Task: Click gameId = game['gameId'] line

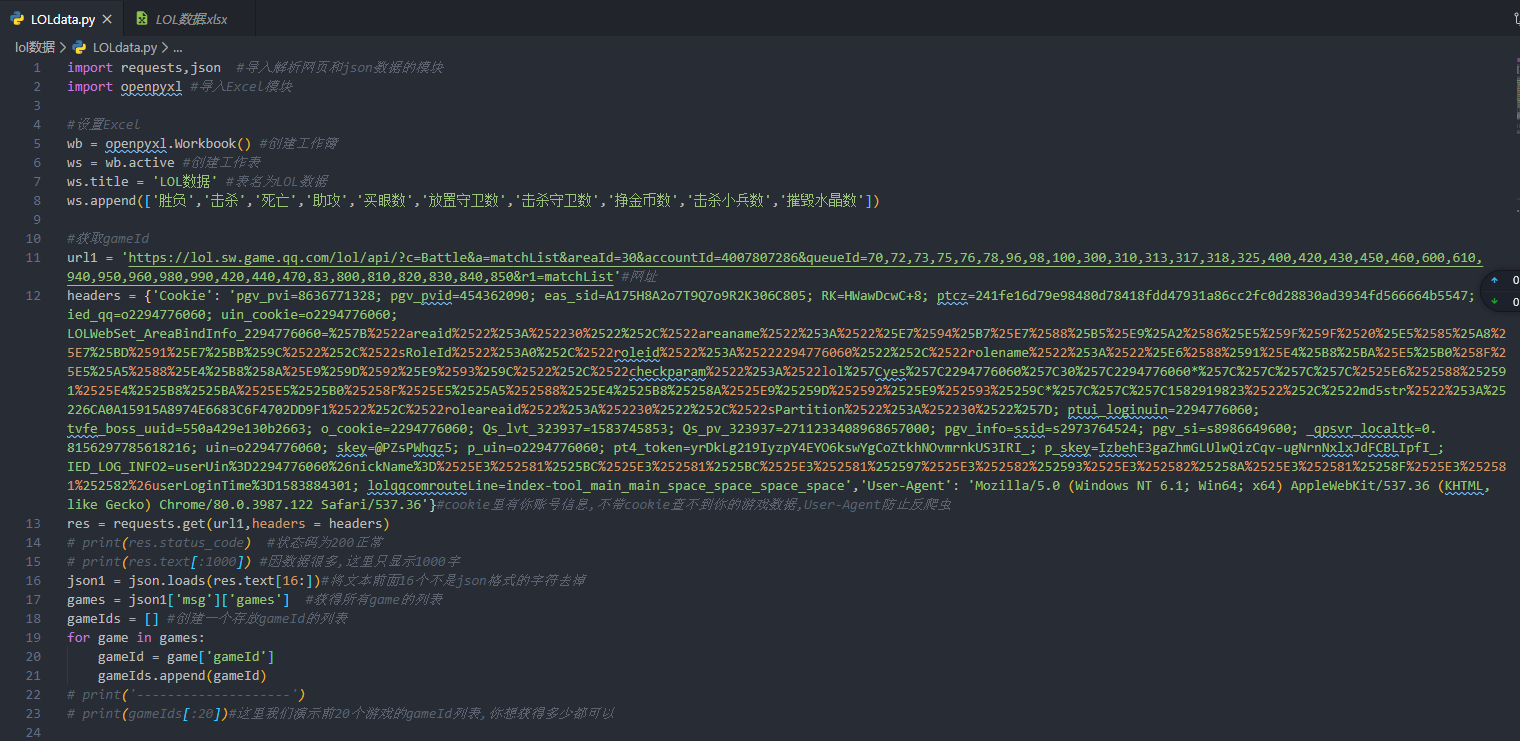Action: 186,657
